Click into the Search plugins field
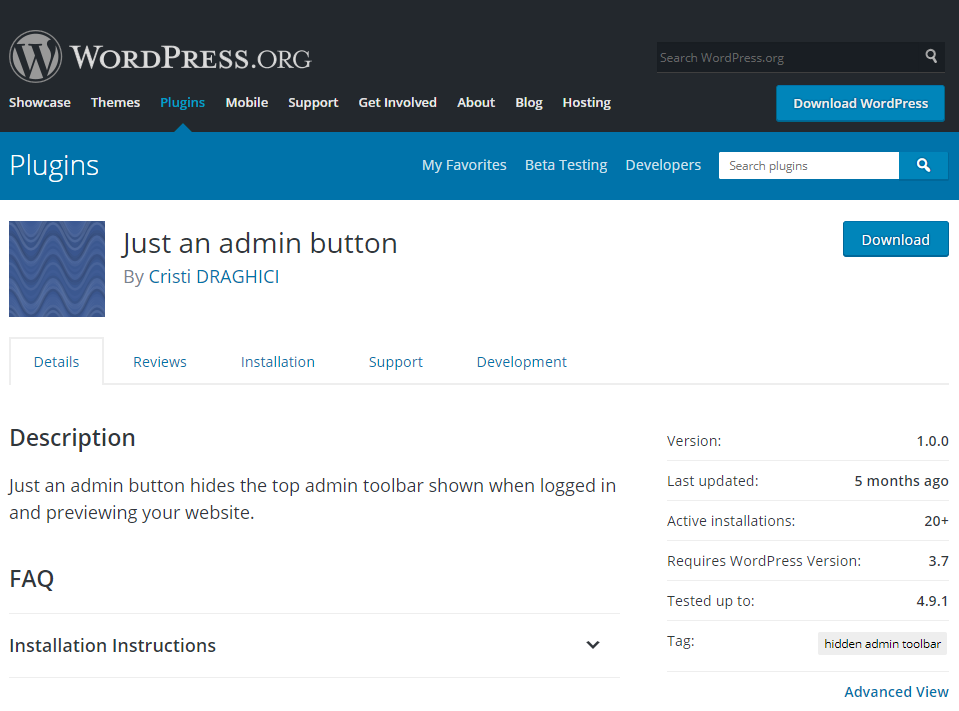 [809, 166]
